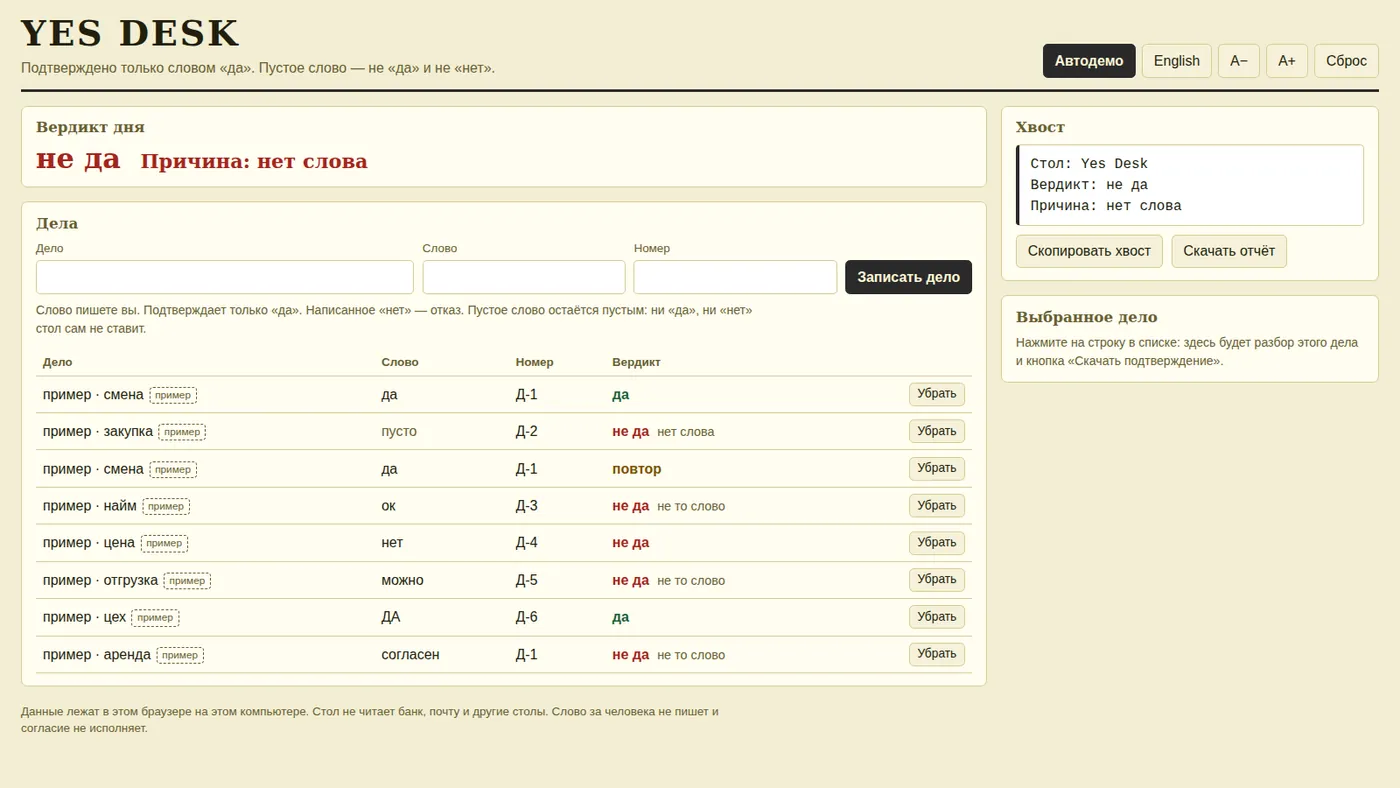1400x788 pixels.
Task: Toggle the Автодемо mode button
Action: click(1089, 61)
